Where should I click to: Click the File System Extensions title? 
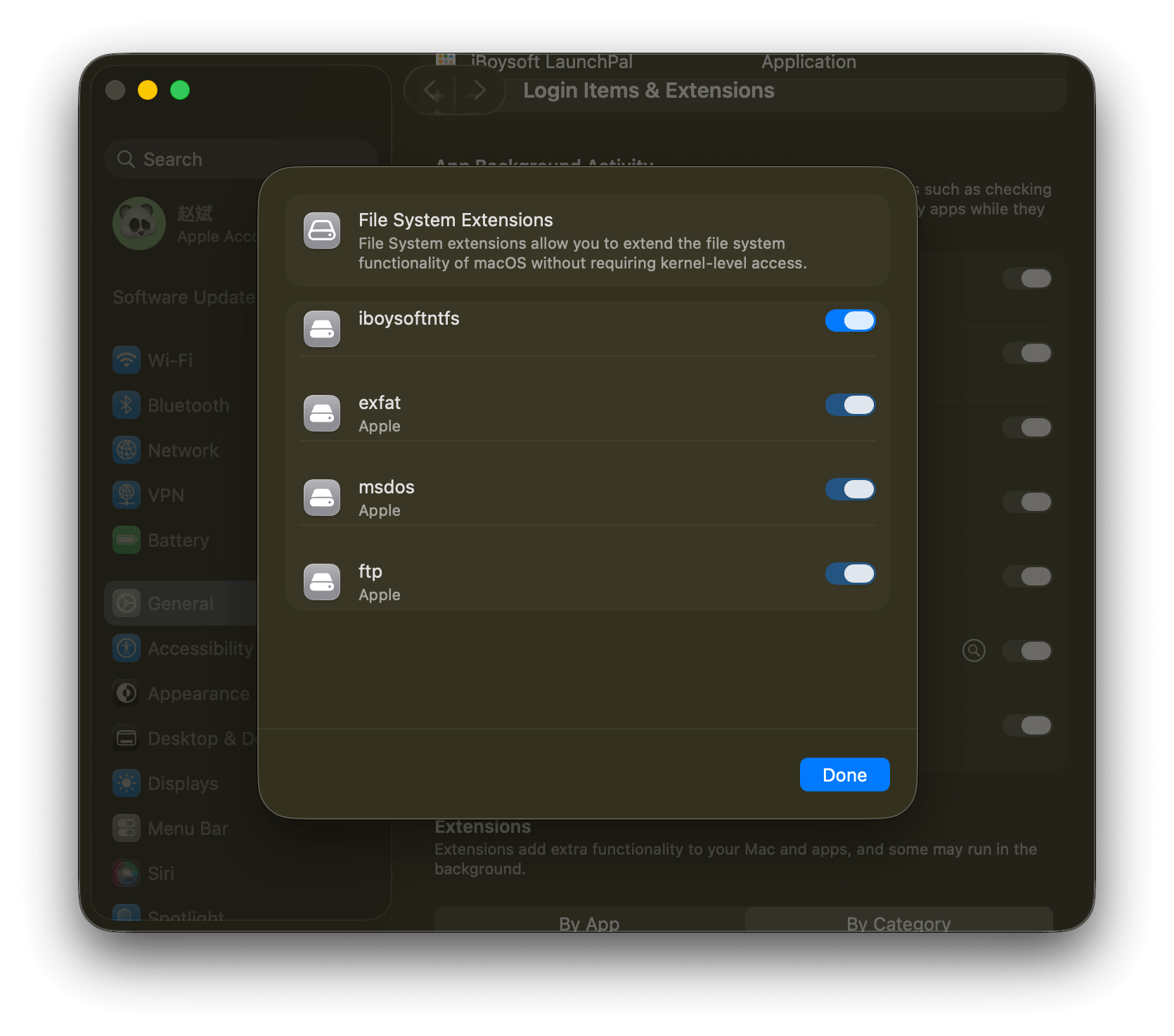pos(456,220)
